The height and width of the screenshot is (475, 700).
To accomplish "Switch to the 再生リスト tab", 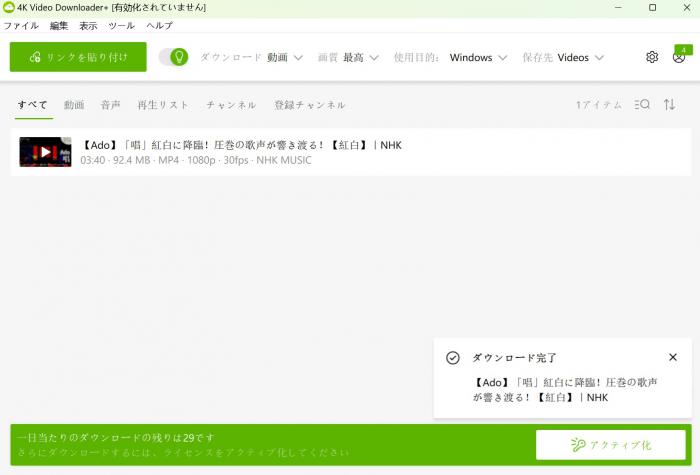I will pos(163,105).
